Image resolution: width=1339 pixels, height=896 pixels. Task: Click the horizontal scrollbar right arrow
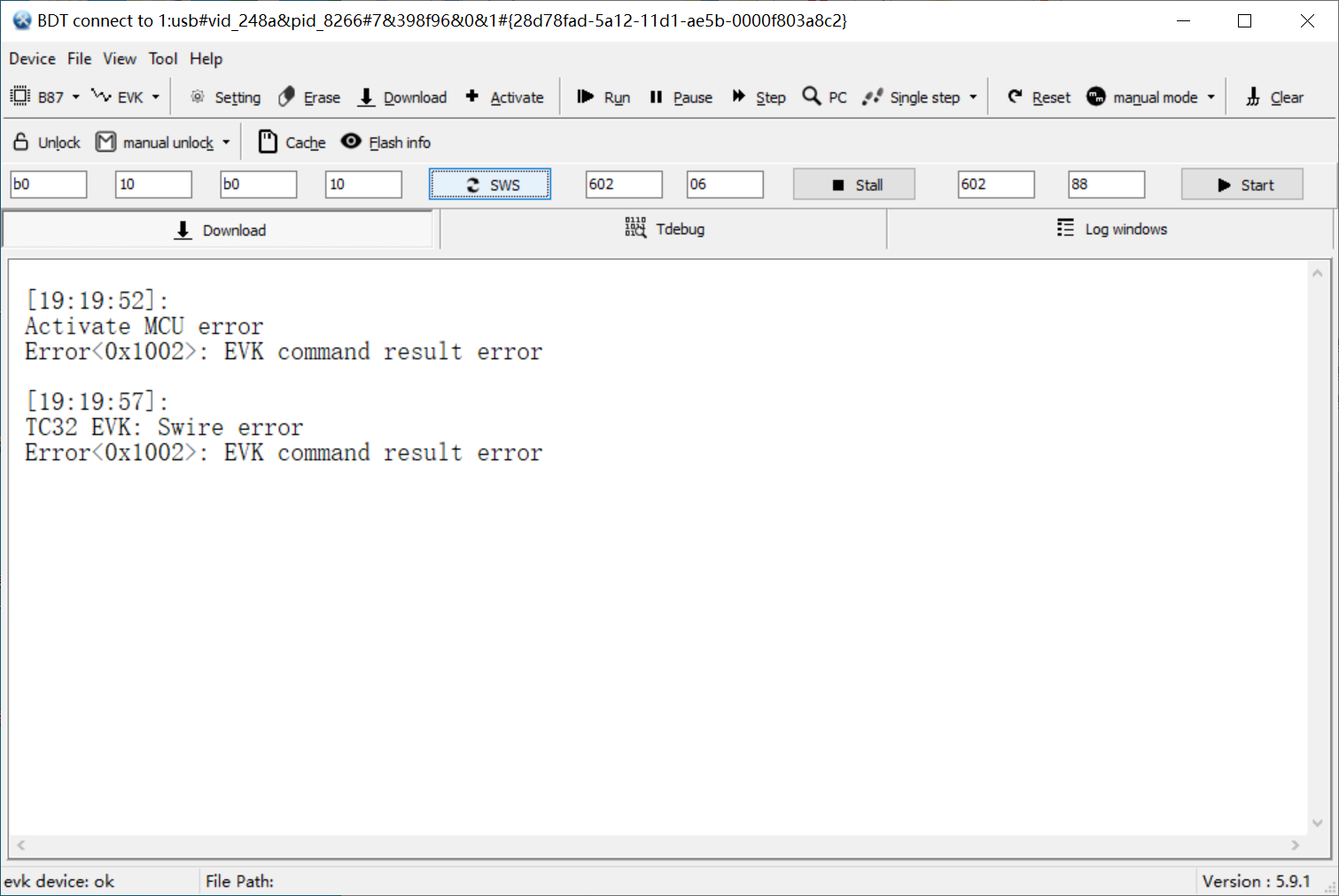[x=1296, y=845]
